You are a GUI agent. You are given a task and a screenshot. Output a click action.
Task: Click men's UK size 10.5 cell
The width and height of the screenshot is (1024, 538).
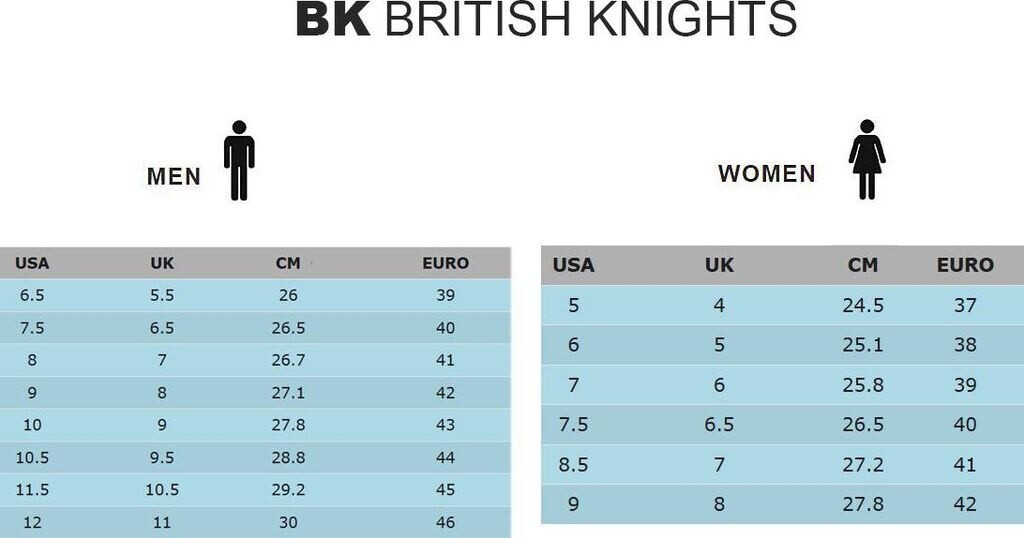[x=161, y=490]
